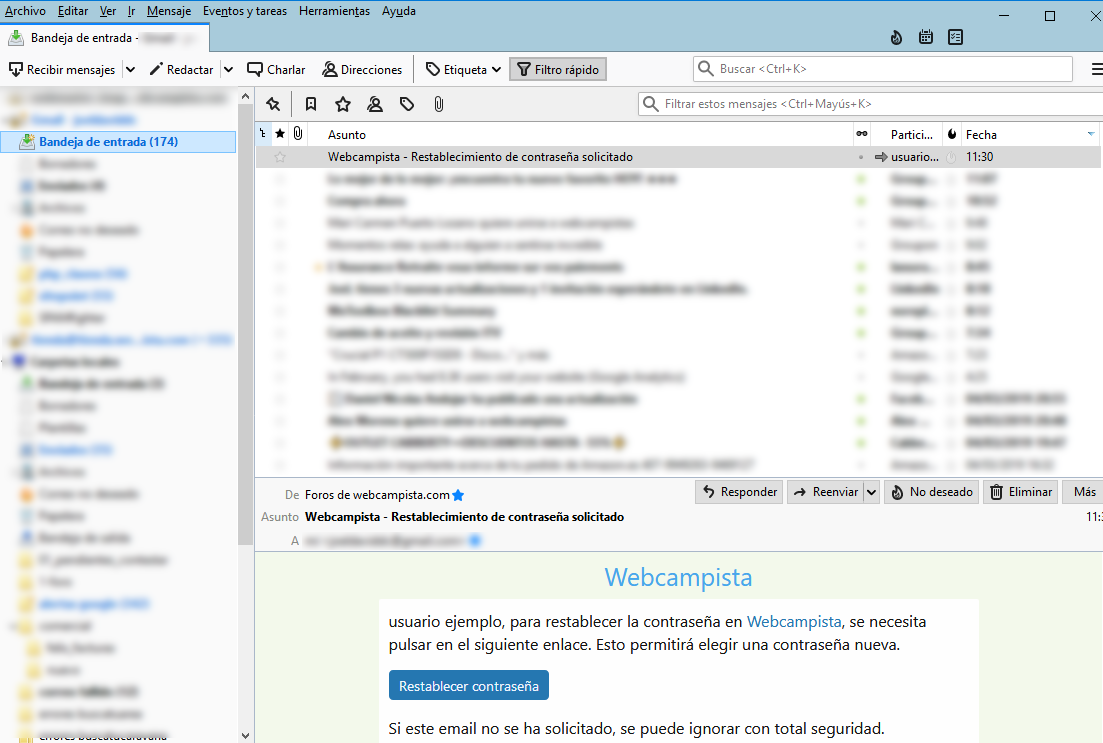The width and height of the screenshot is (1103, 743).
Task: Click Restablecer contraseña button
Action: tap(468, 685)
